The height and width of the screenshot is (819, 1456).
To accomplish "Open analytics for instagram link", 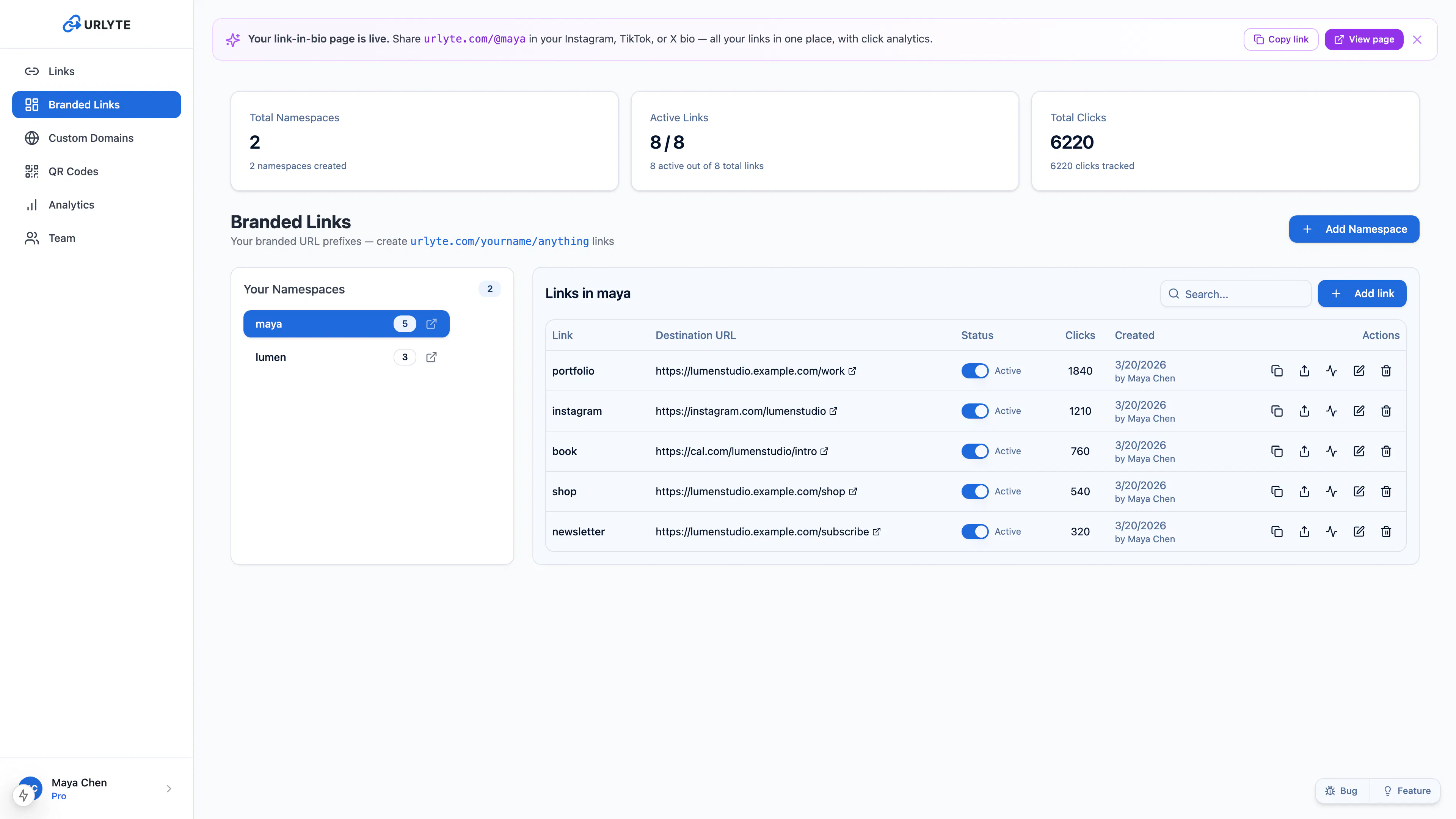I will click(x=1332, y=411).
